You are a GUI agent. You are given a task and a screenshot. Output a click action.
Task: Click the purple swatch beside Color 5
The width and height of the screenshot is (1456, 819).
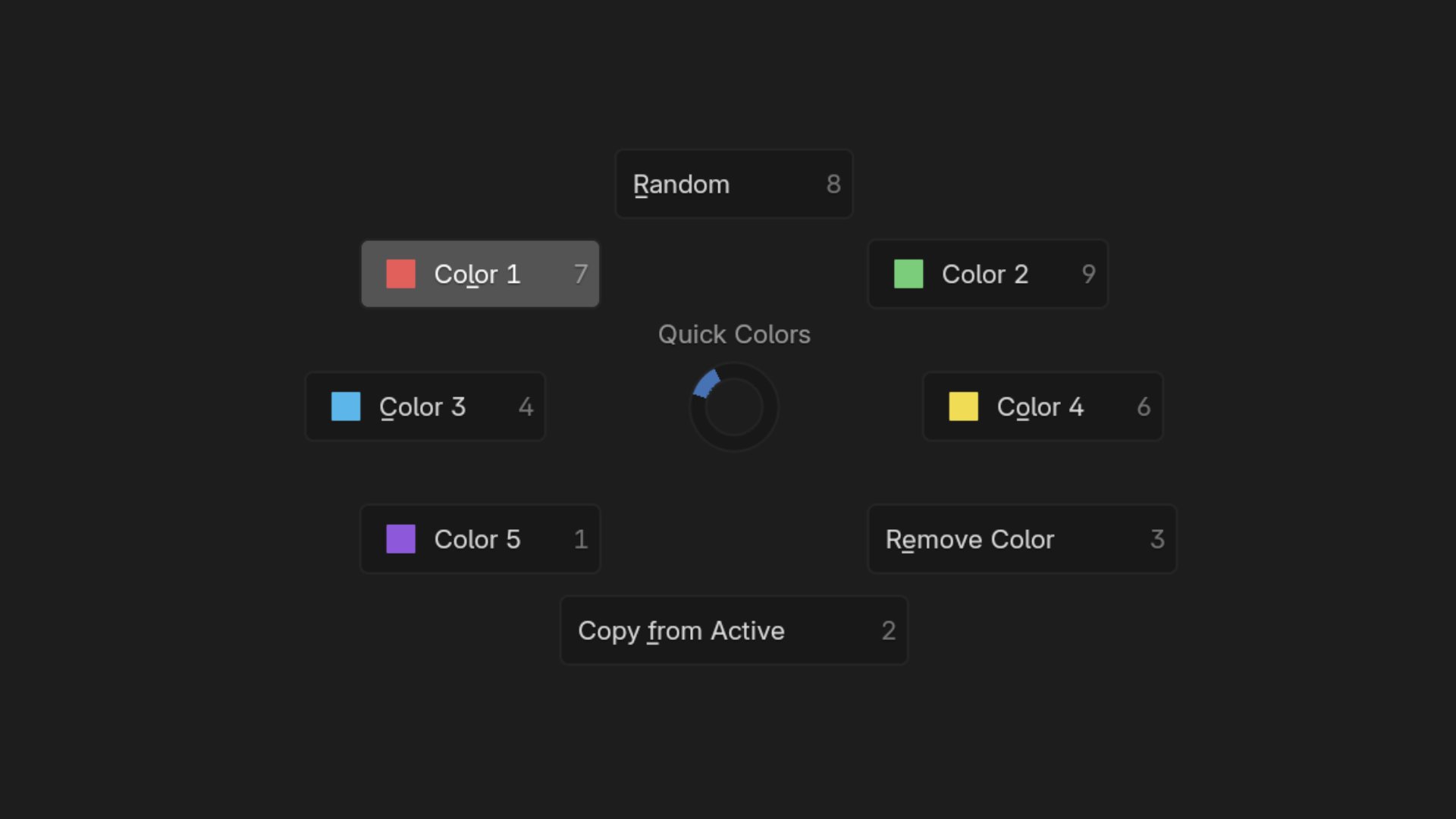pyautogui.click(x=401, y=539)
